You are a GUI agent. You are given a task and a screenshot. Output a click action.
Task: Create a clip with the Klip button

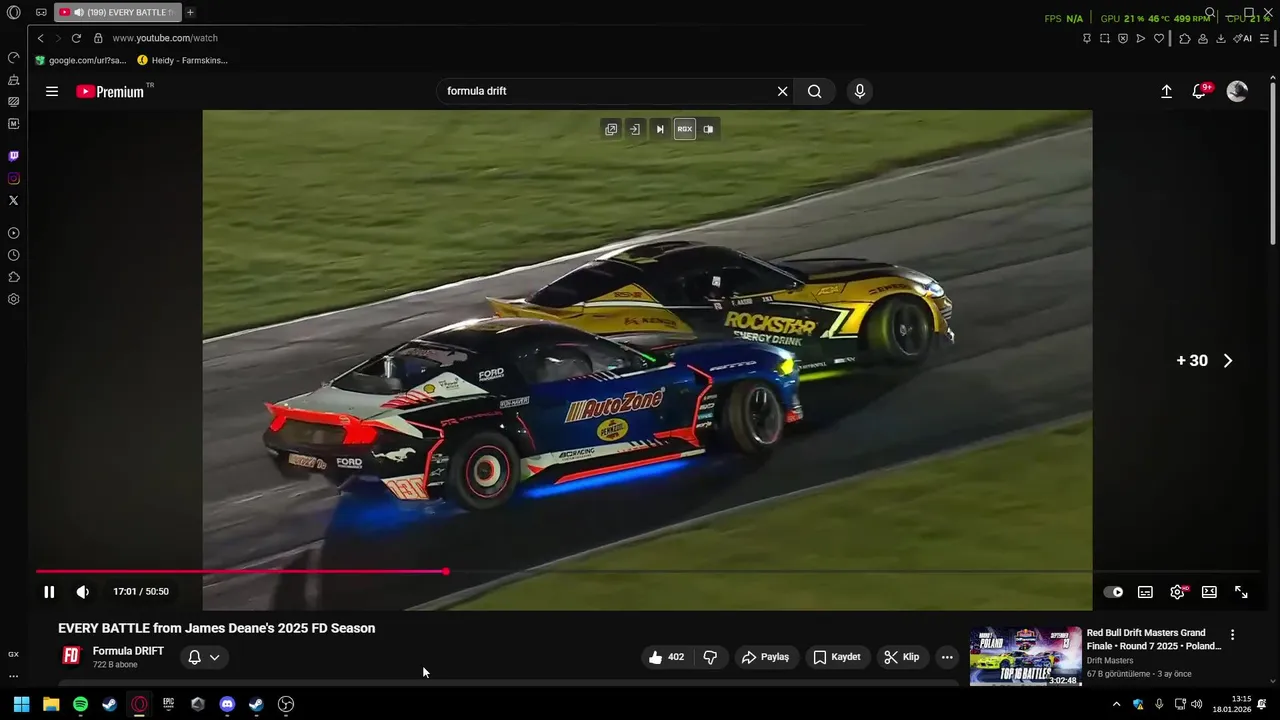coord(902,657)
